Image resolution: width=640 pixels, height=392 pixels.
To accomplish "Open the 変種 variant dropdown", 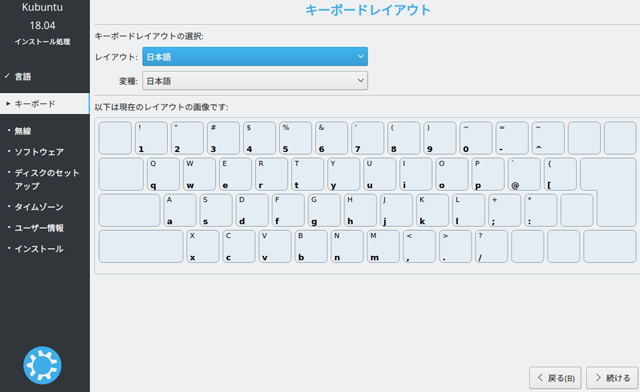I will 255,80.
